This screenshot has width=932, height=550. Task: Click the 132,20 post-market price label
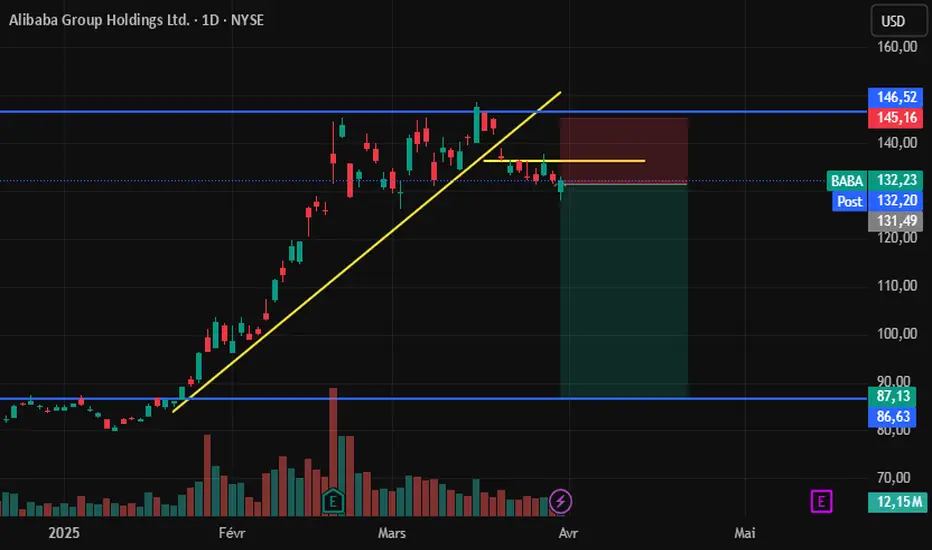(896, 201)
